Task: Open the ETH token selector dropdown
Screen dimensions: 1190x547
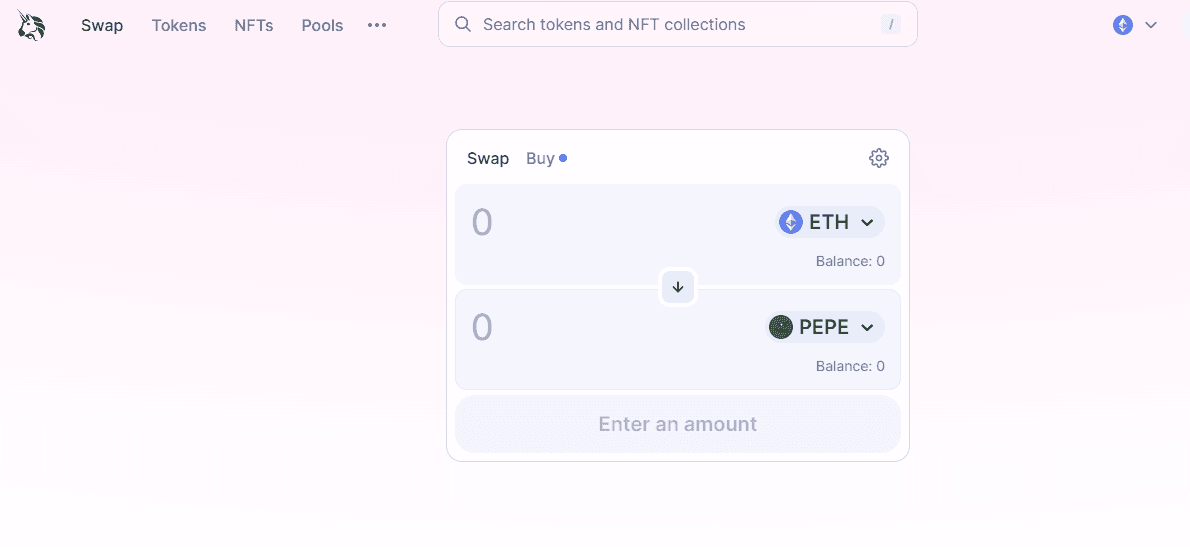Action: pos(830,222)
